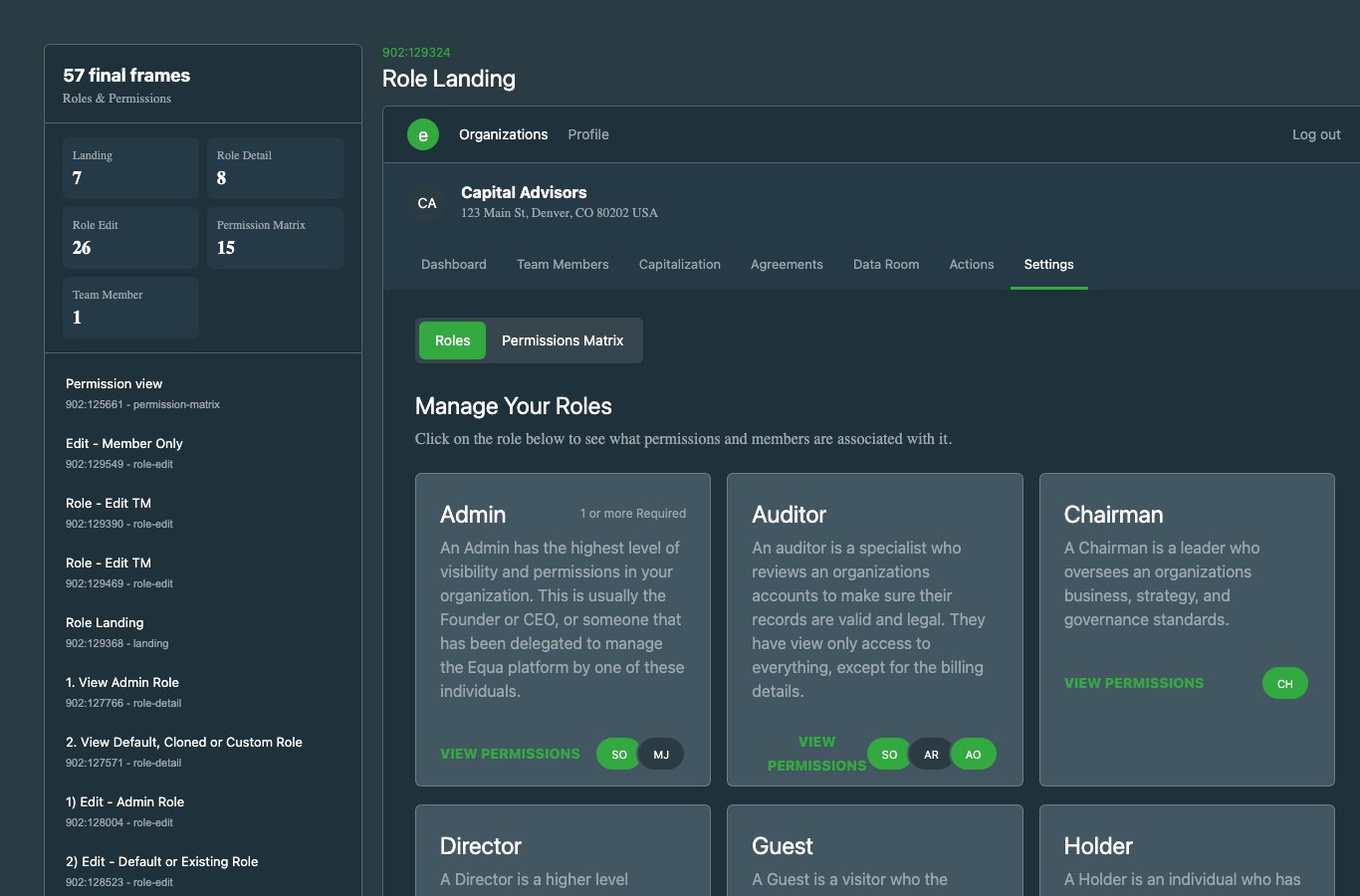
Task: Click View Permissions on Auditor card
Action: click(x=816, y=754)
